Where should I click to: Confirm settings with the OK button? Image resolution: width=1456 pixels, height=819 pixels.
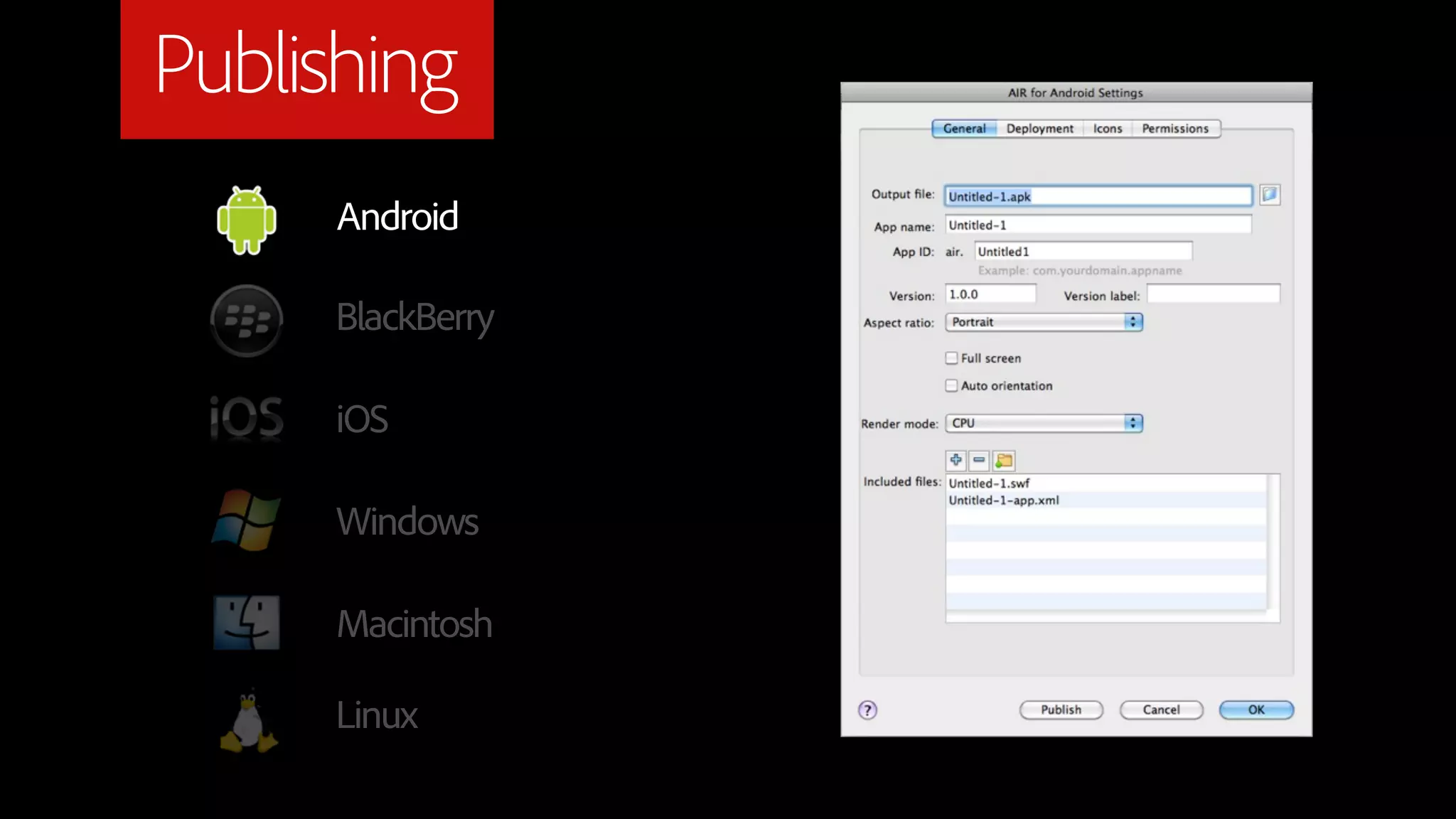[x=1256, y=710]
